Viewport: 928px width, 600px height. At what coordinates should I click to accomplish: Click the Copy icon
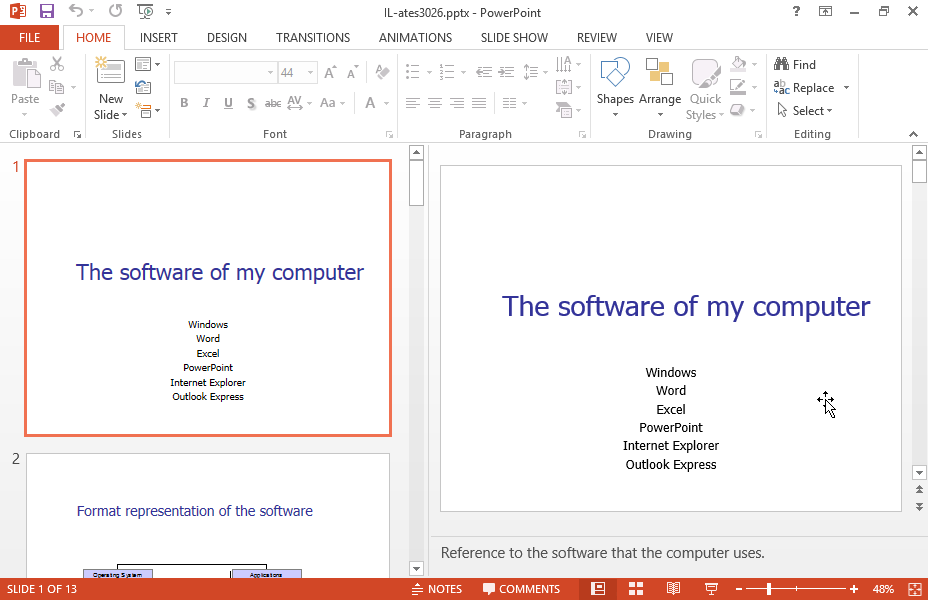(x=57, y=87)
